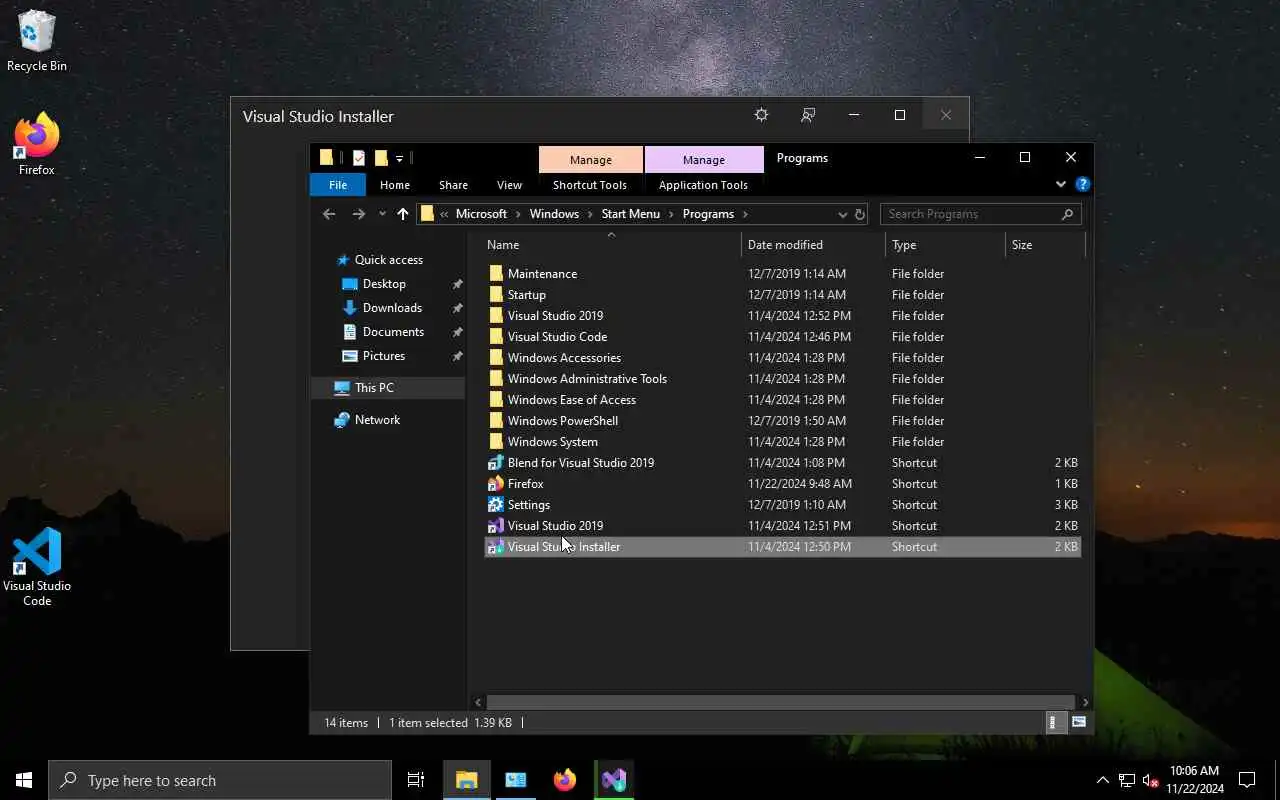Viewport: 1280px width, 800px height.
Task: Select the Windows Administrative Tools folder
Action: pyautogui.click(x=782, y=379)
